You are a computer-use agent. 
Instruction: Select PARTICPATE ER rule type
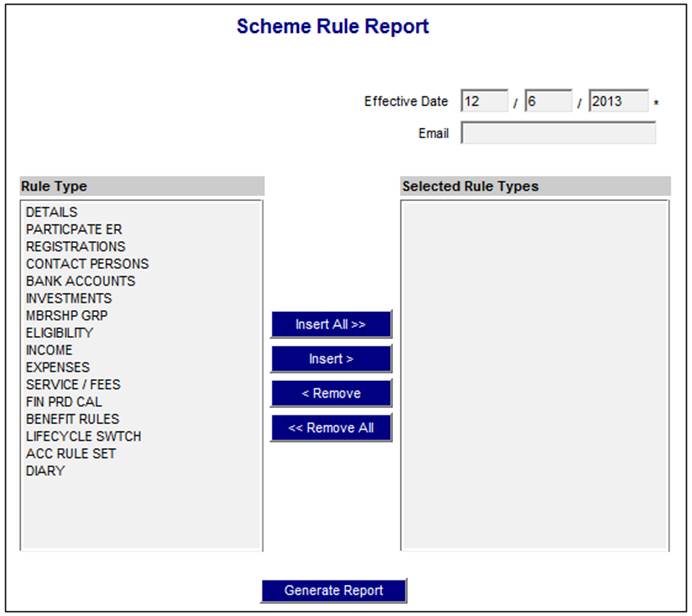[74, 229]
